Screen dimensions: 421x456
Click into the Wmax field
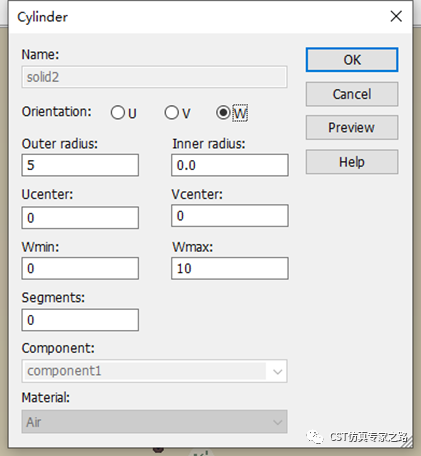(230, 268)
